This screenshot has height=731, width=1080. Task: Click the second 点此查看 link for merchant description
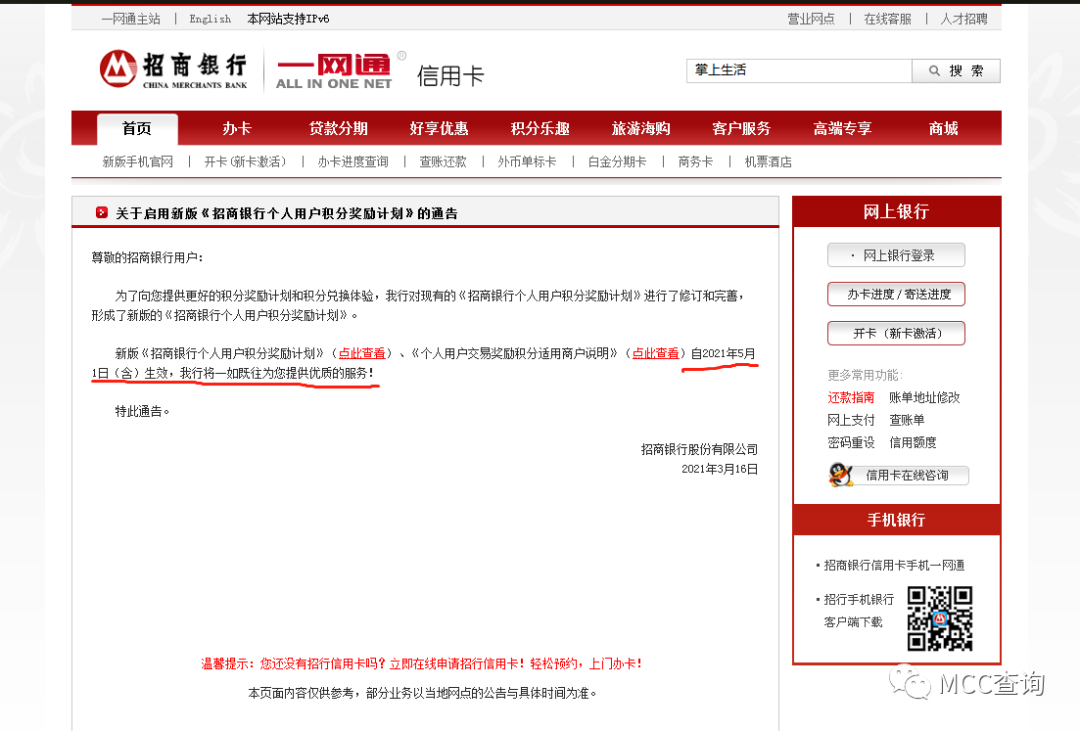coord(656,353)
